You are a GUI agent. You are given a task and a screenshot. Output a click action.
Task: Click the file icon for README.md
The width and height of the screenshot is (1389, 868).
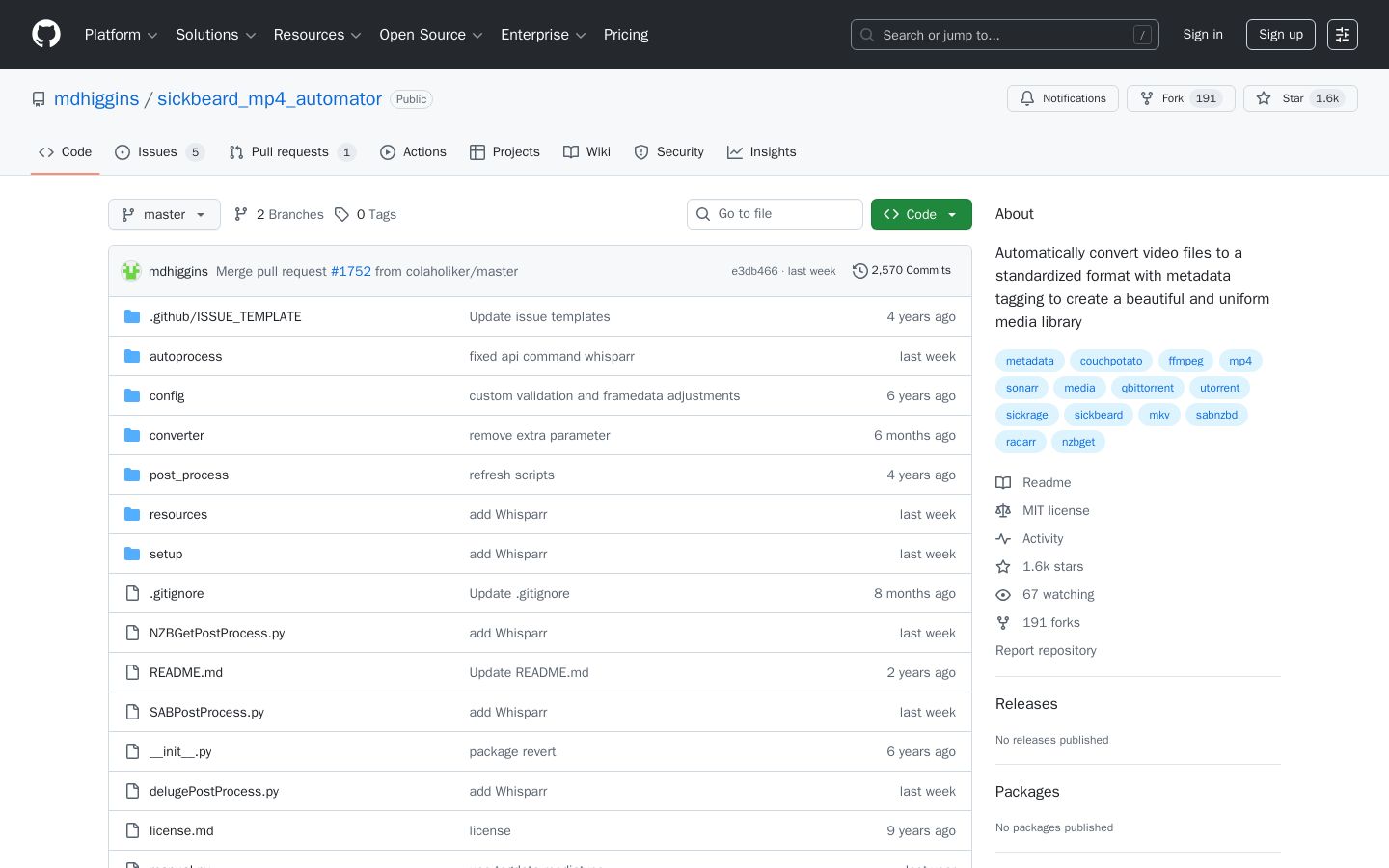(132, 672)
